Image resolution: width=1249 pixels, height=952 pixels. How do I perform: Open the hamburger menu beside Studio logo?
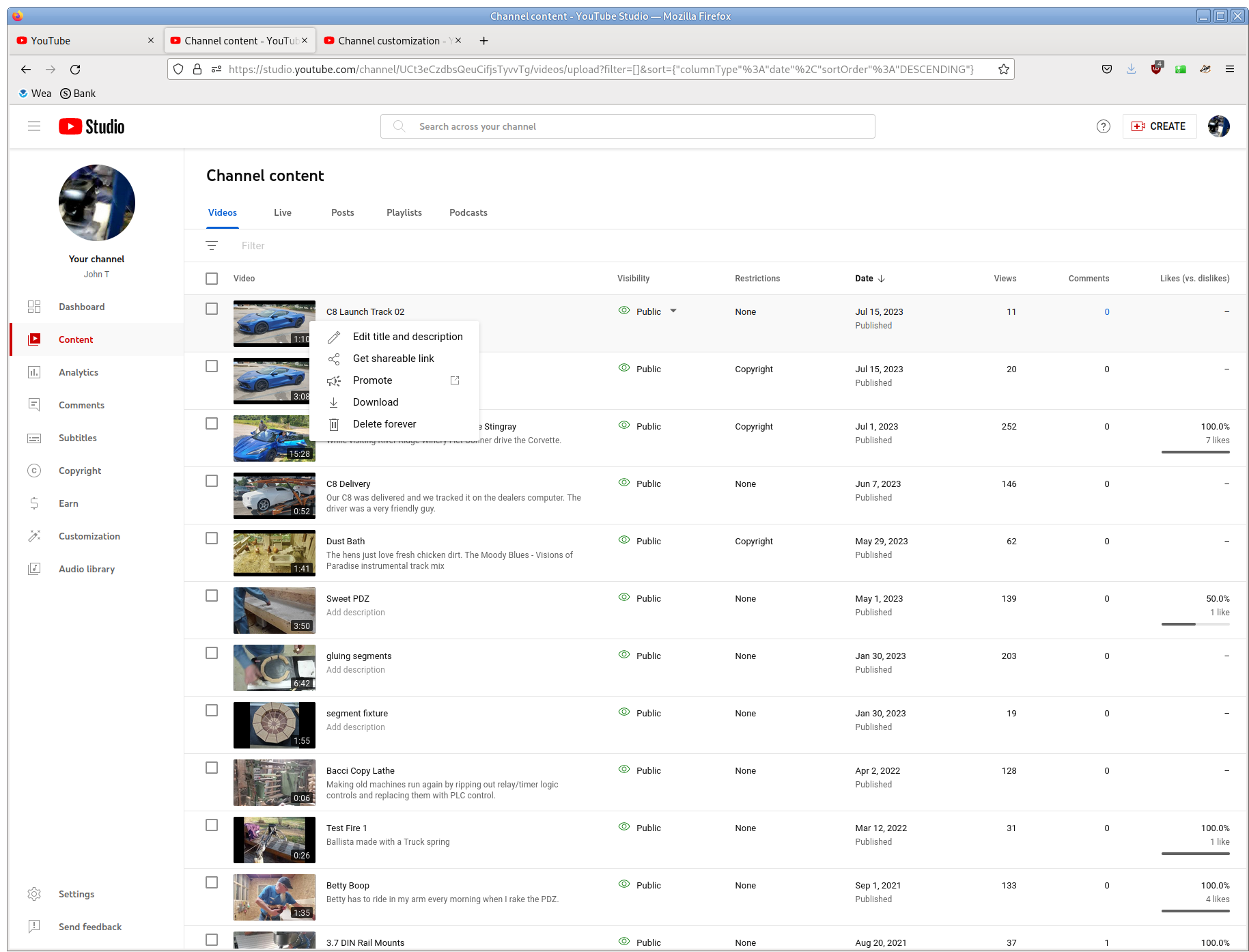(34, 126)
